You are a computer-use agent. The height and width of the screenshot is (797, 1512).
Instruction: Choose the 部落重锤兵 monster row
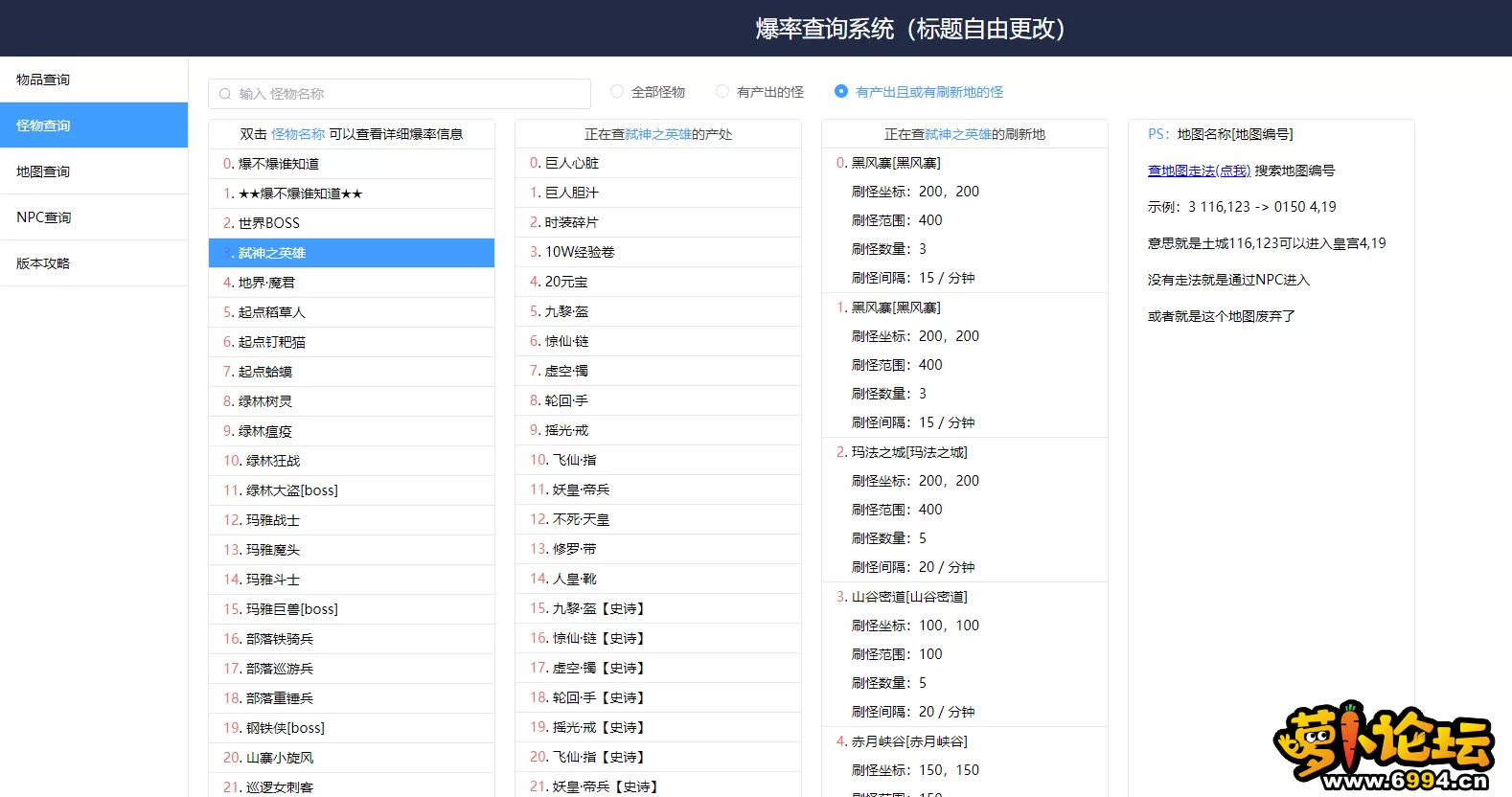coord(352,698)
